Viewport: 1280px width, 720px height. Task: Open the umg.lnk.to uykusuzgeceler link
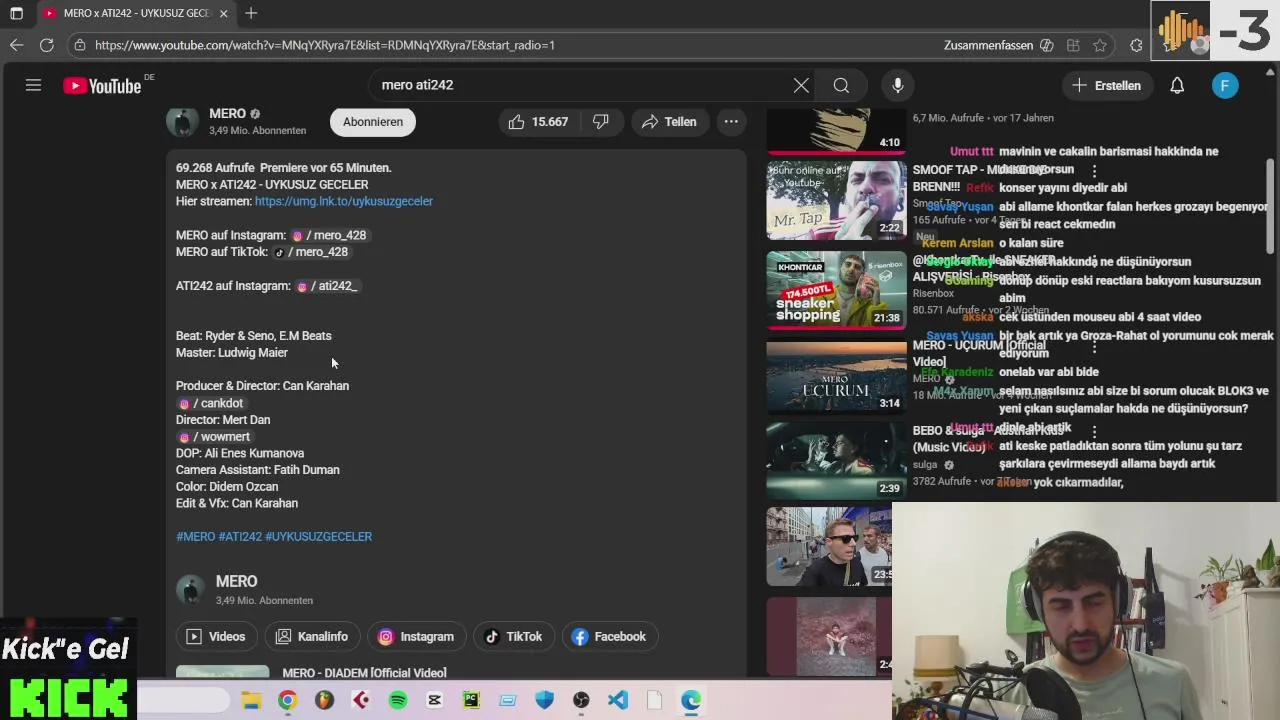tap(344, 201)
